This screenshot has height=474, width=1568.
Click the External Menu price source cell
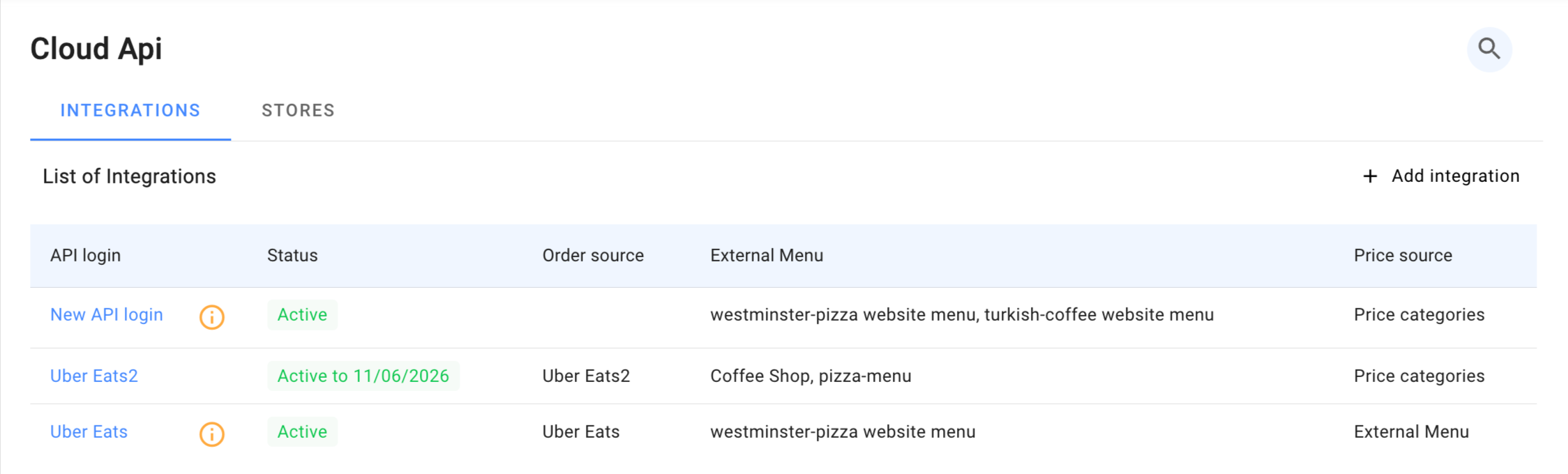(1411, 432)
